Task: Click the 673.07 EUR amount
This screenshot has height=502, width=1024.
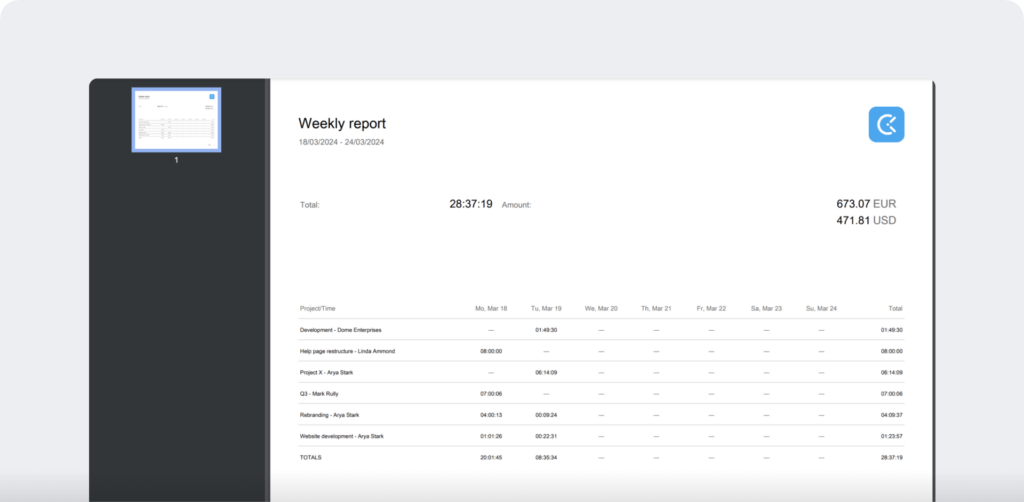Action: (x=866, y=204)
